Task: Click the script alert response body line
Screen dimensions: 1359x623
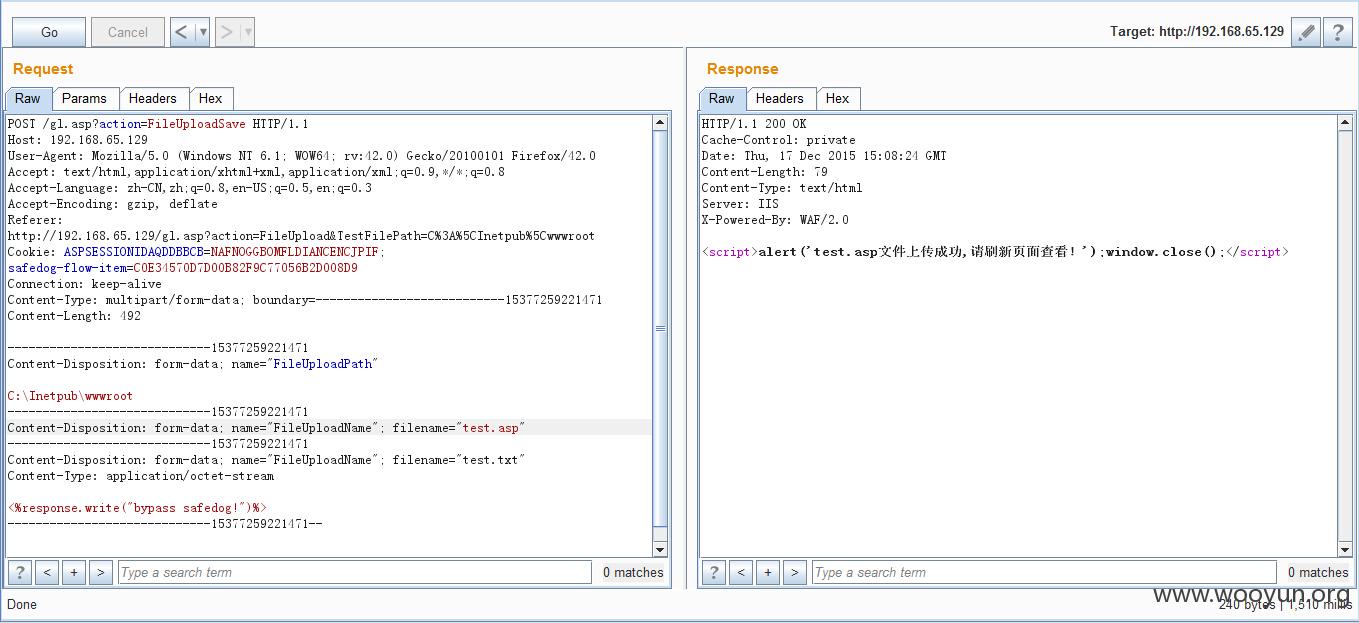Action: click(x=995, y=252)
